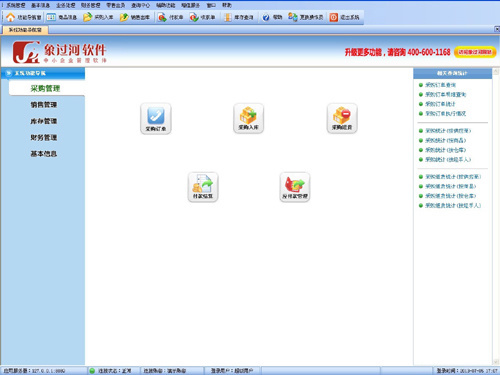Open 采购退货统计(按供应商) link
The image size is (500, 375).
pos(453,177)
